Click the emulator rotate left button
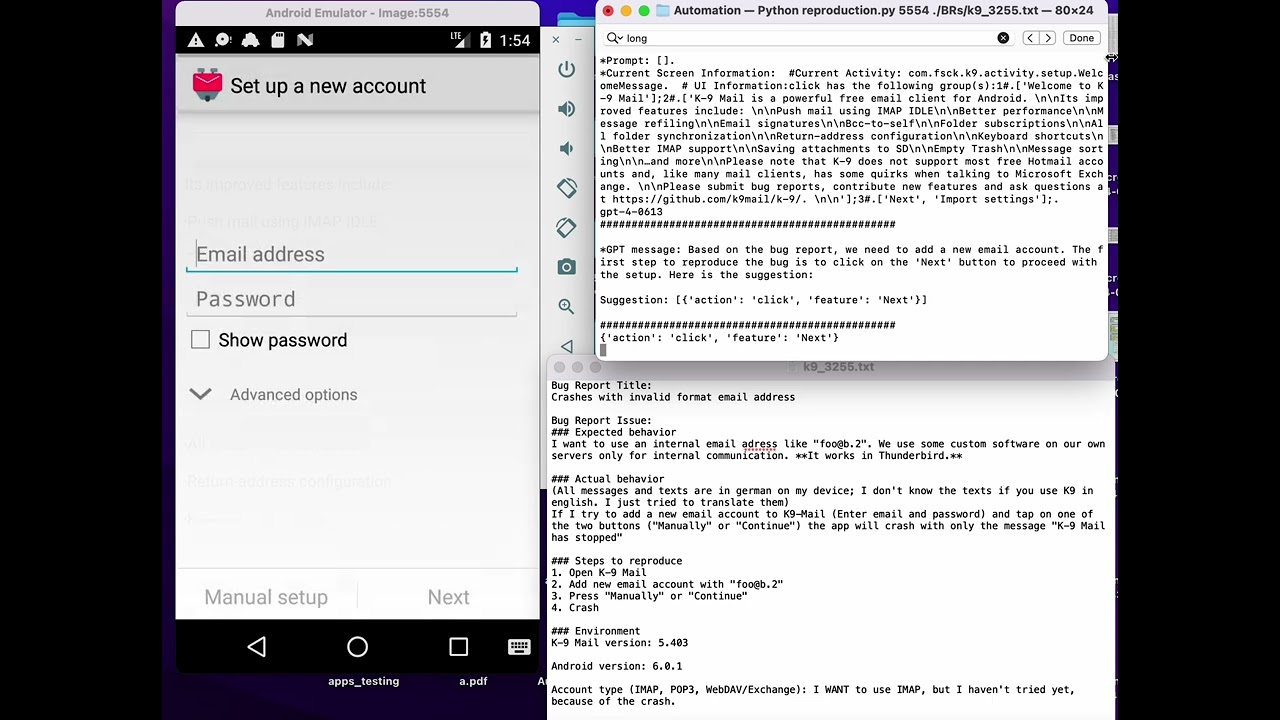 567,188
